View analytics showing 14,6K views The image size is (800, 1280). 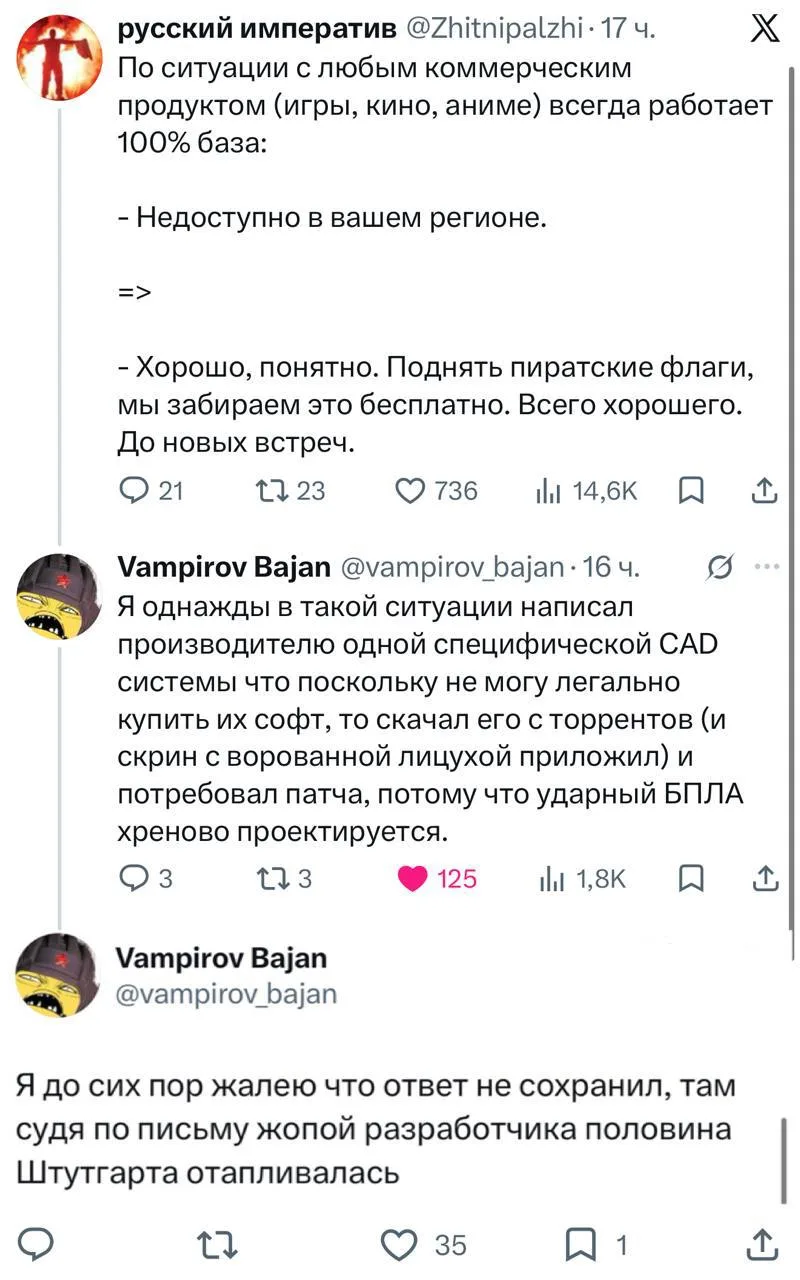[588, 490]
